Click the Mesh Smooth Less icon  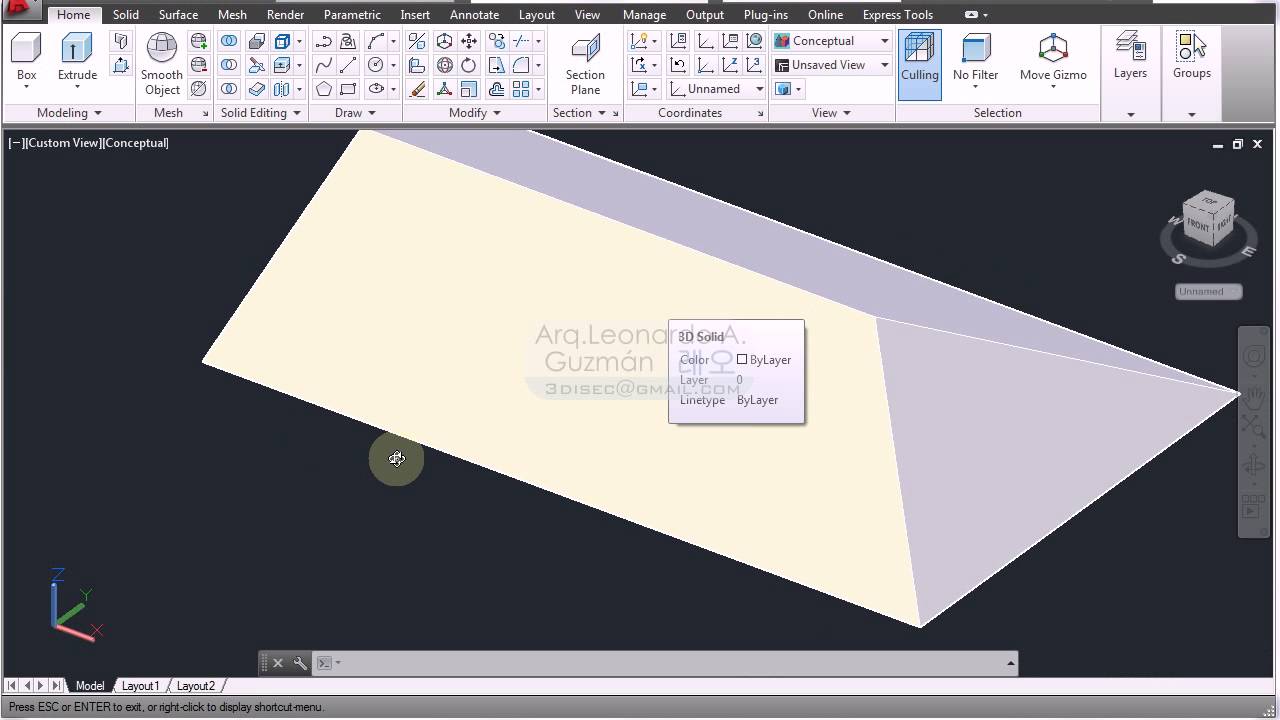point(198,65)
